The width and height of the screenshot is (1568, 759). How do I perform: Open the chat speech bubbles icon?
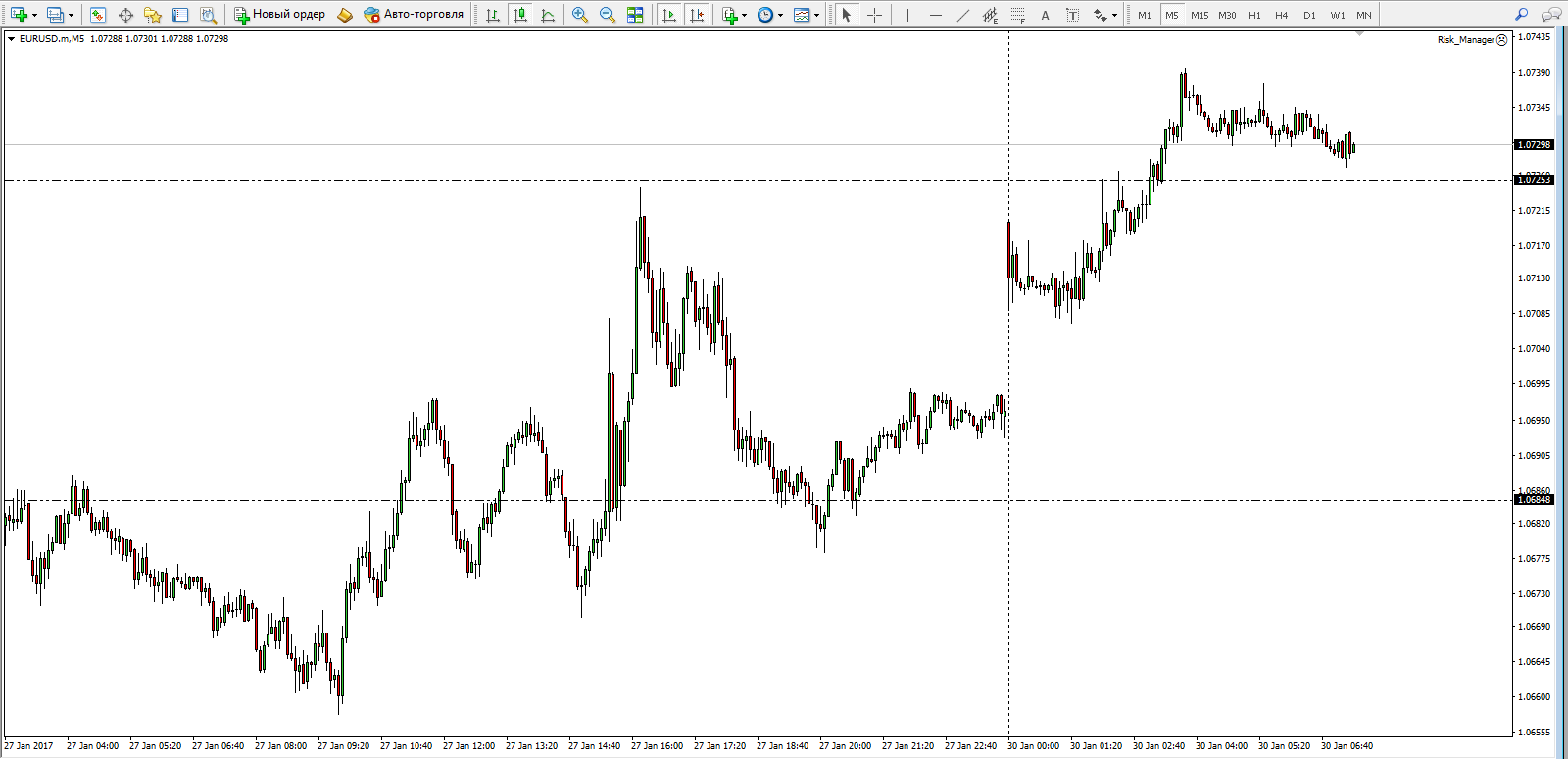1550,15
